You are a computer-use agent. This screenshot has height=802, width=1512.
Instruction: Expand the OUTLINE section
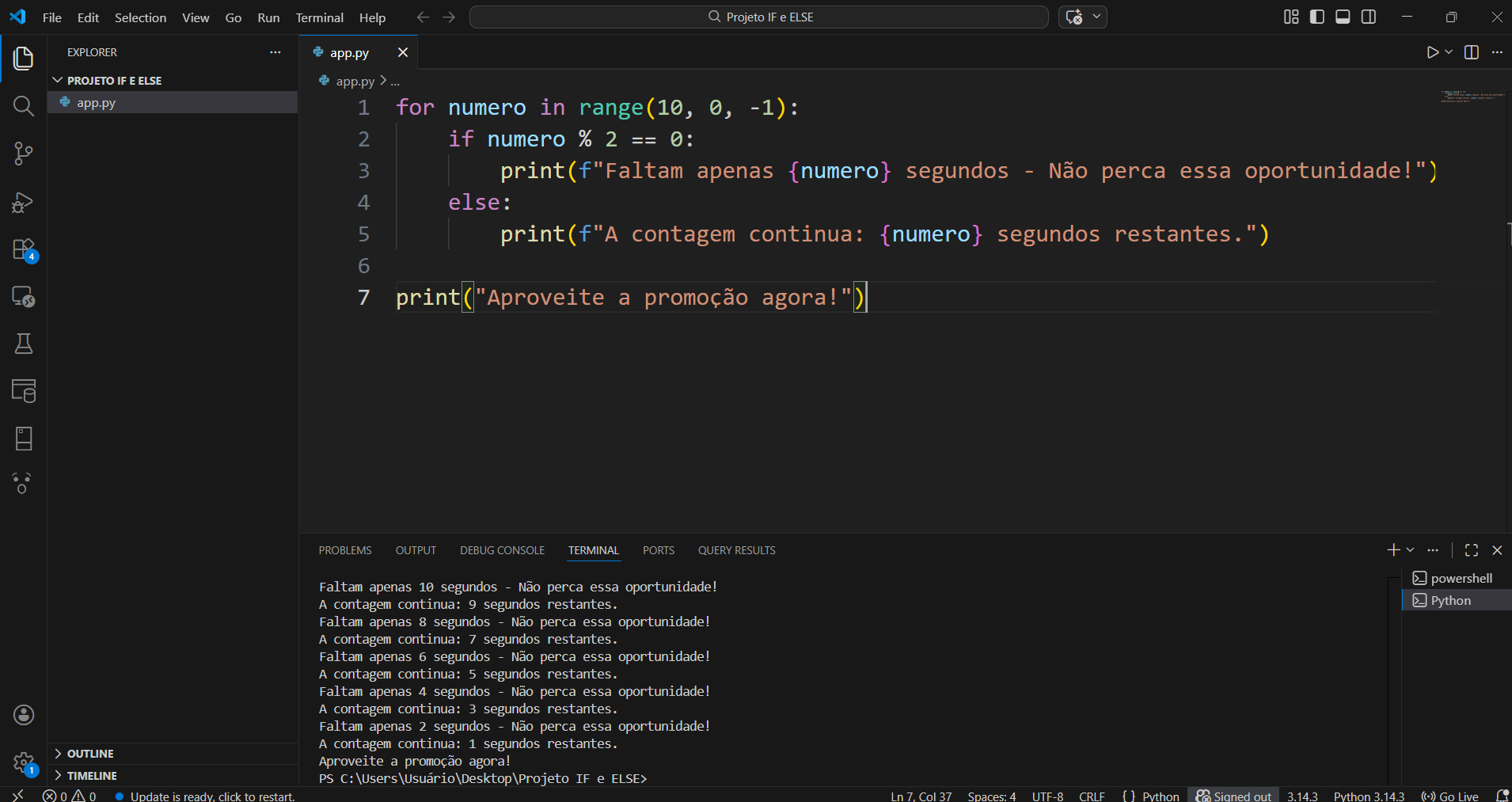(x=89, y=754)
